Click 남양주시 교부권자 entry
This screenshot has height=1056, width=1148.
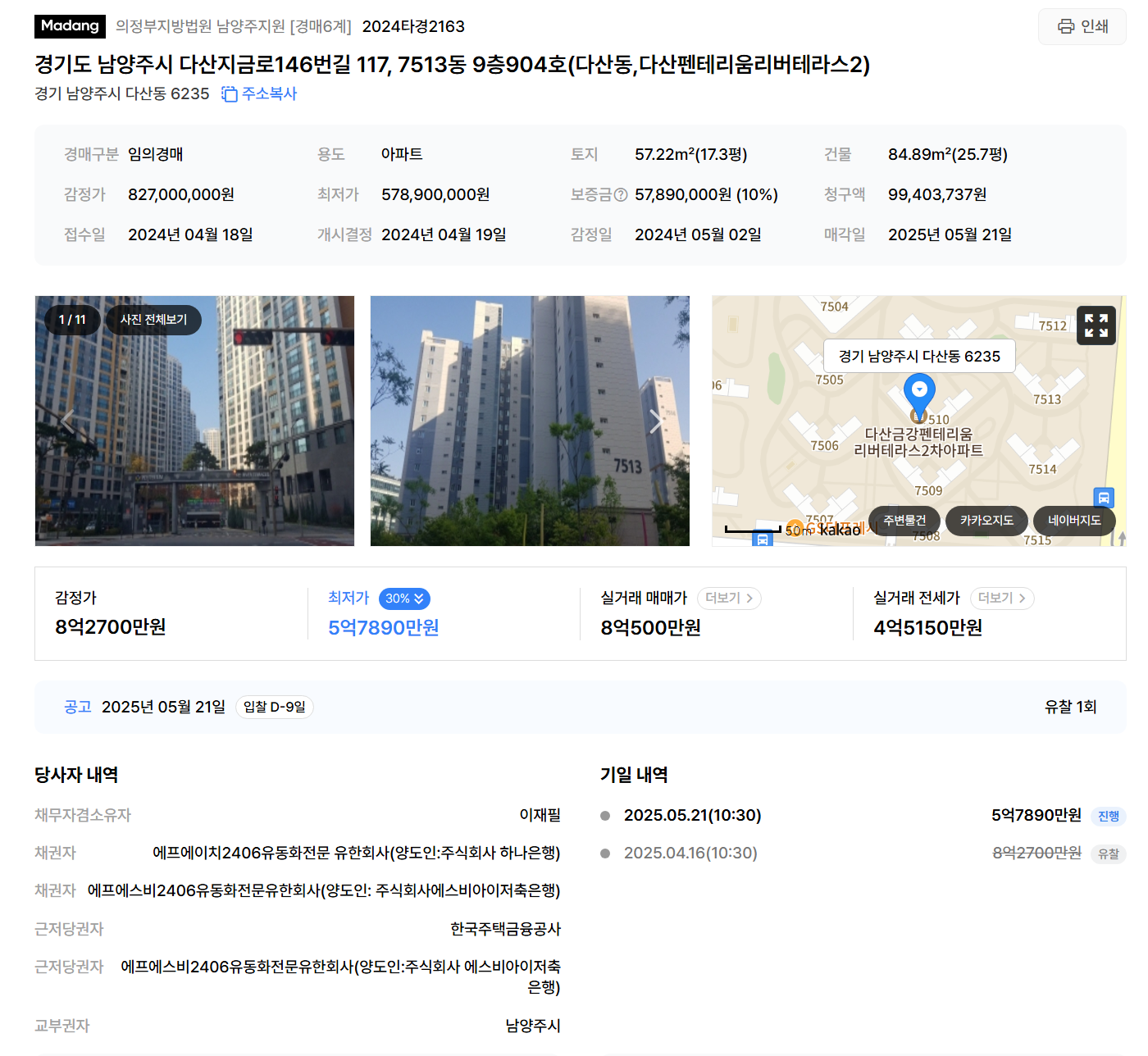tap(533, 1026)
